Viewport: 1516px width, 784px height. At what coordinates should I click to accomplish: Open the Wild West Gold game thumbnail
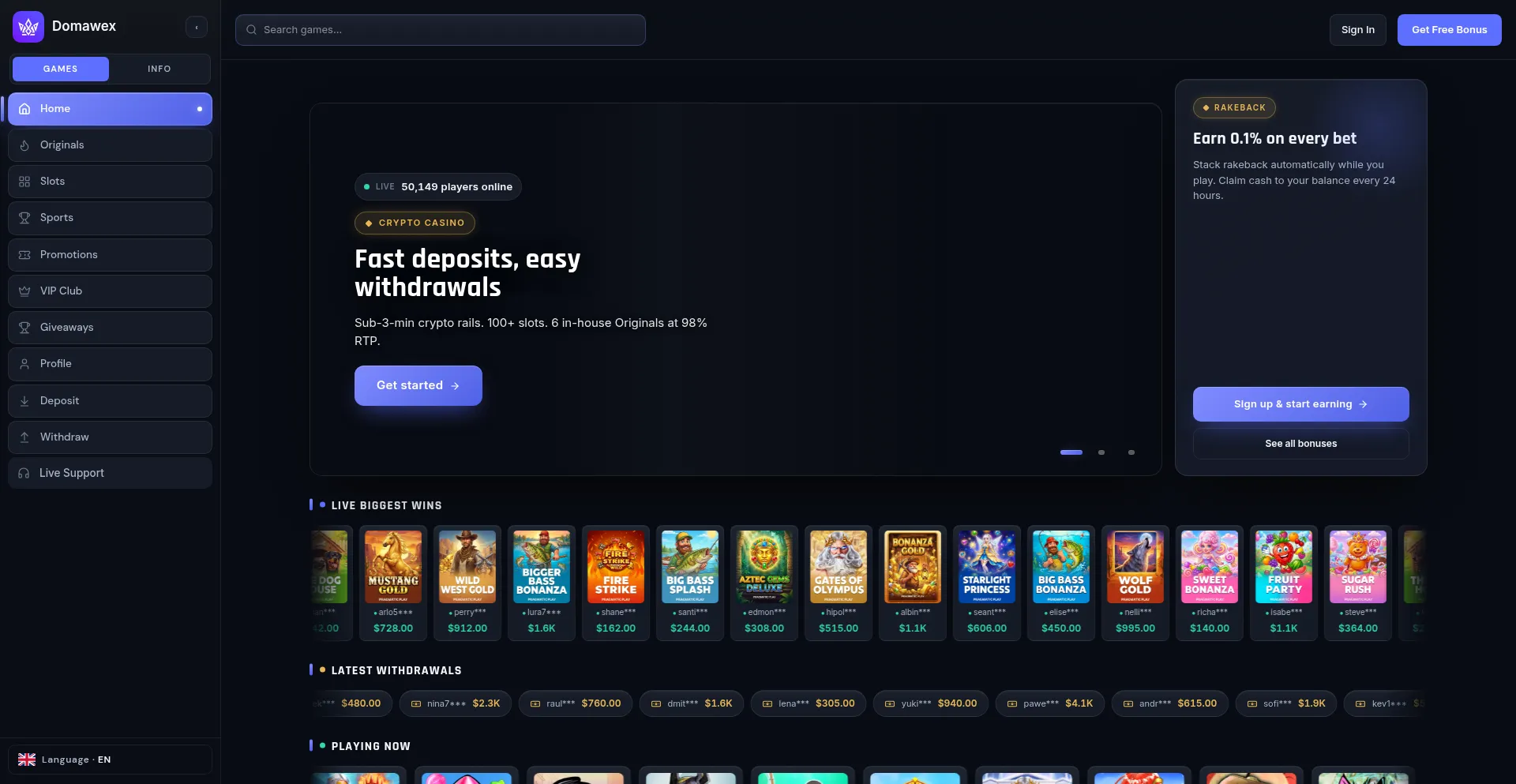click(467, 567)
